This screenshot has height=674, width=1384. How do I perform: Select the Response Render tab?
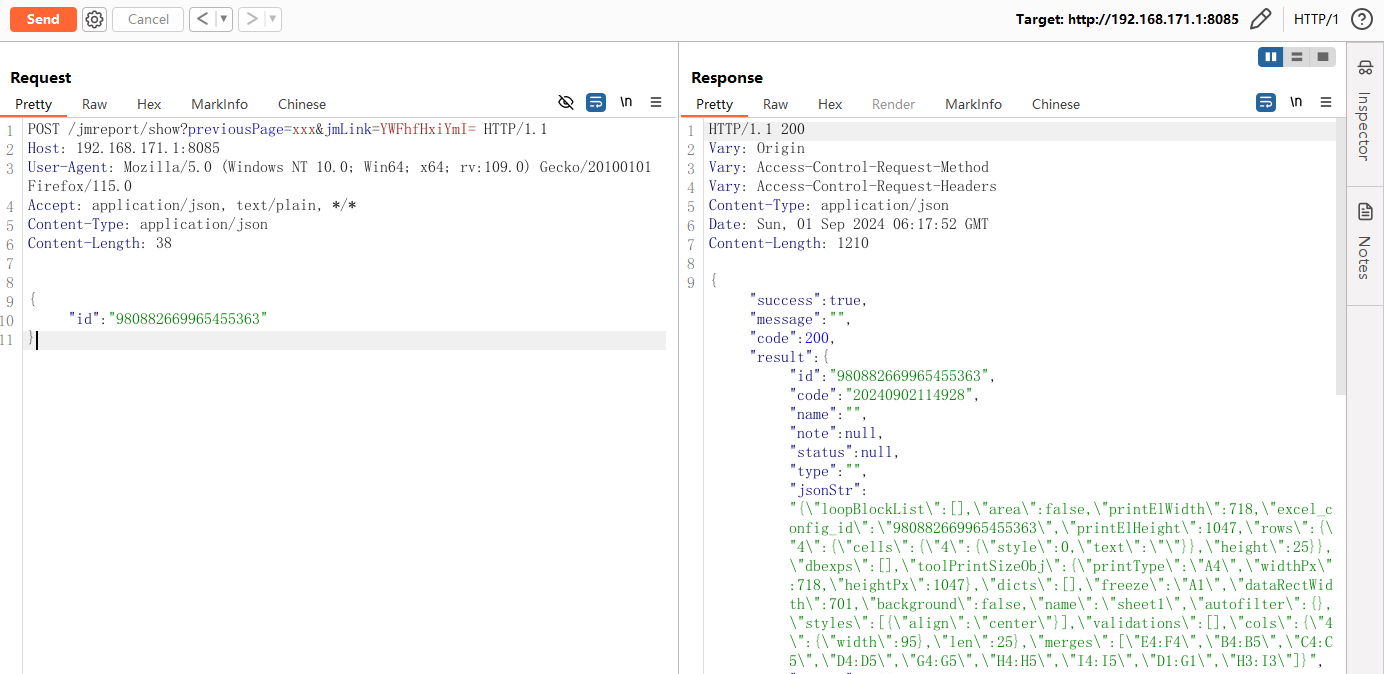pyautogui.click(x=894, y=104)
